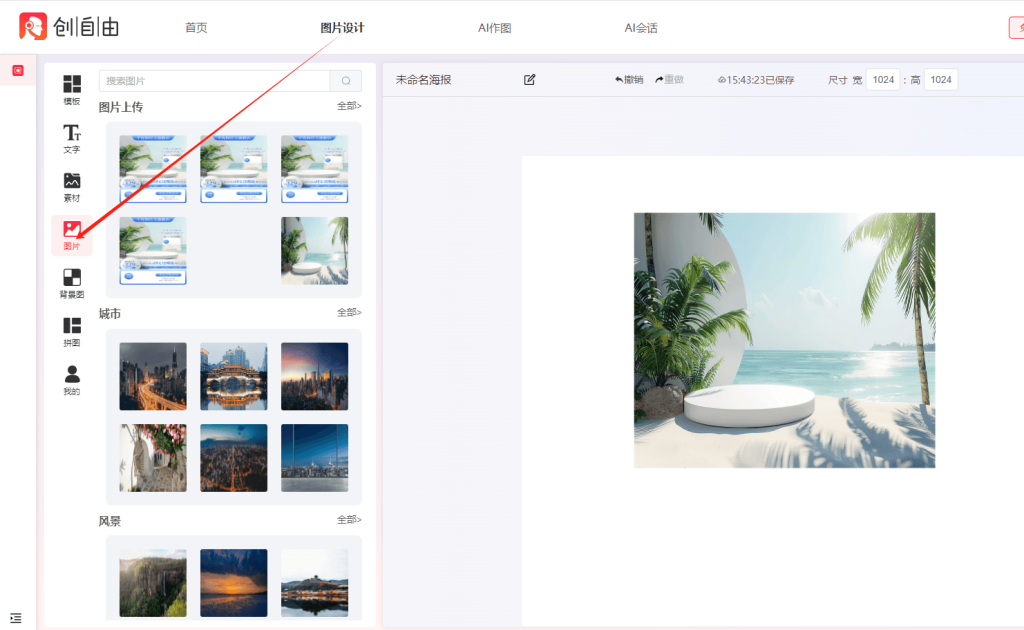
Task: Click the 重做 redo button
Action: [x=669, y=80]
